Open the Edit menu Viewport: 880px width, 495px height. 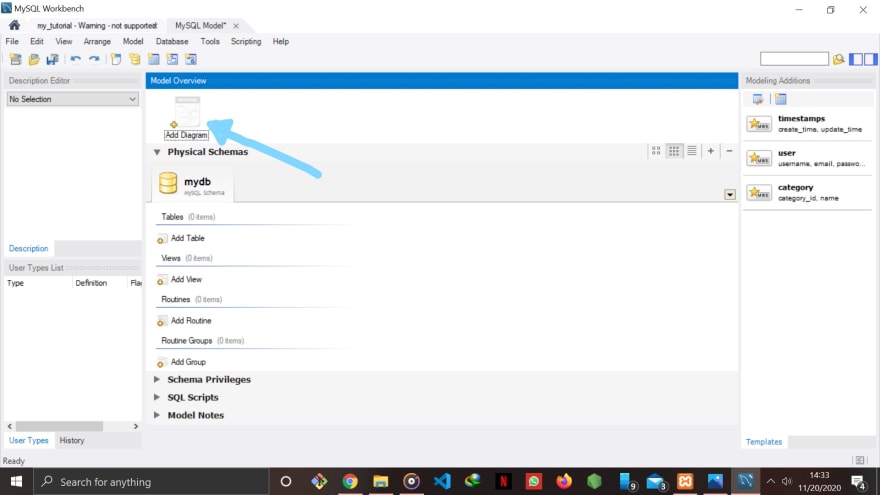(x=36, y=42)
